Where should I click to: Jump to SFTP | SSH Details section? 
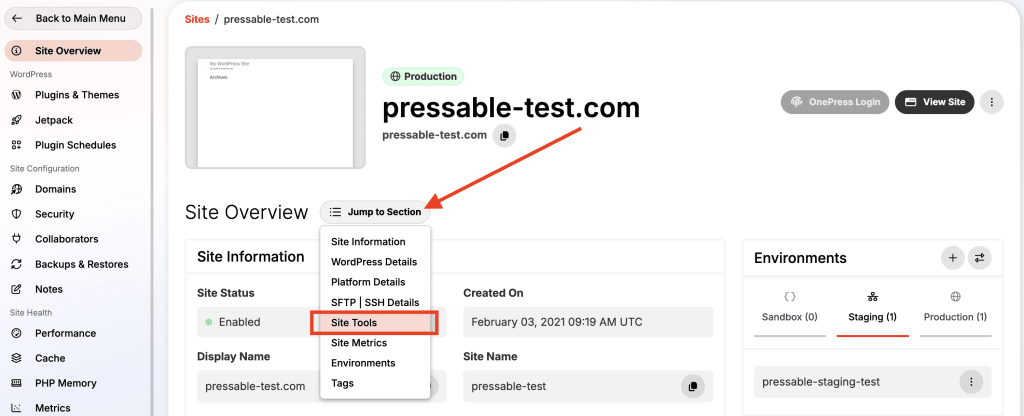point(375,302)
